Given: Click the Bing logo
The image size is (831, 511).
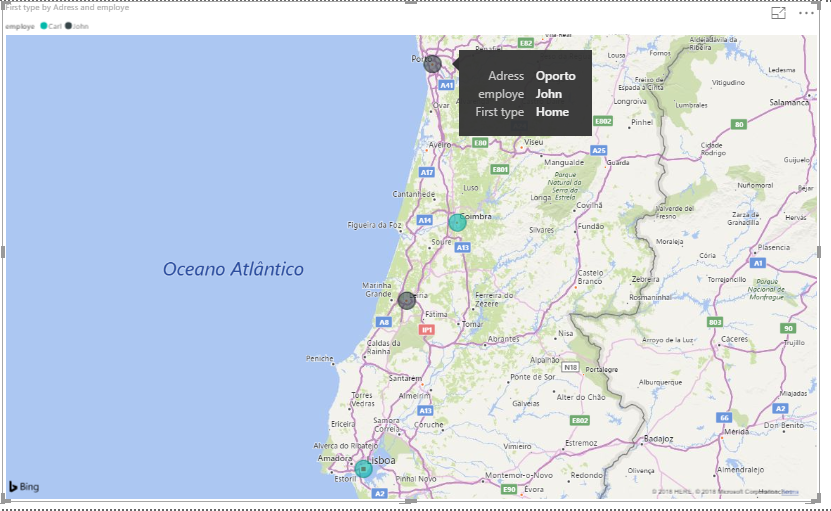Looking at the screenshot, I should click(24, 486).
